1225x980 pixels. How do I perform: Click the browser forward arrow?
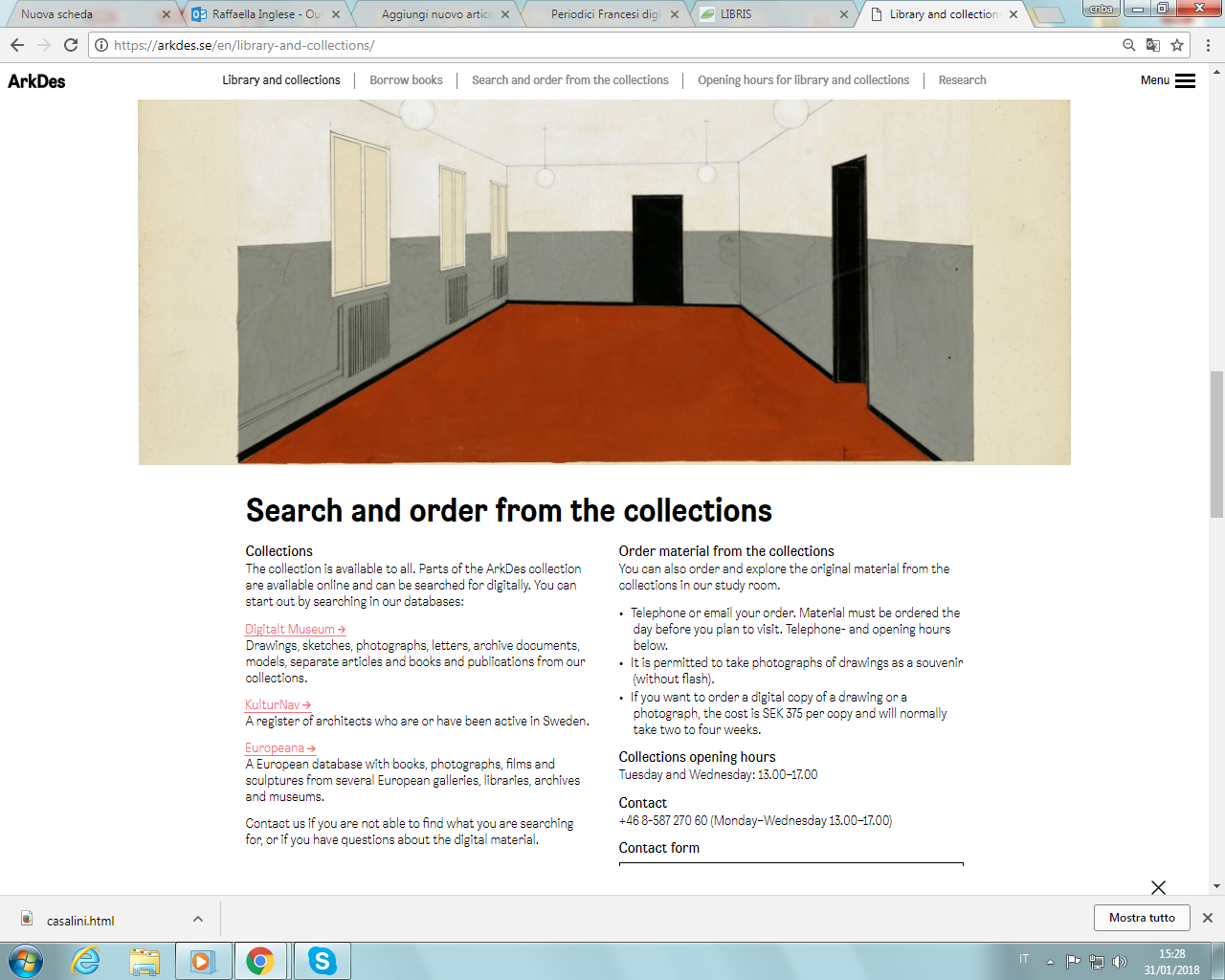click(44, 45)
